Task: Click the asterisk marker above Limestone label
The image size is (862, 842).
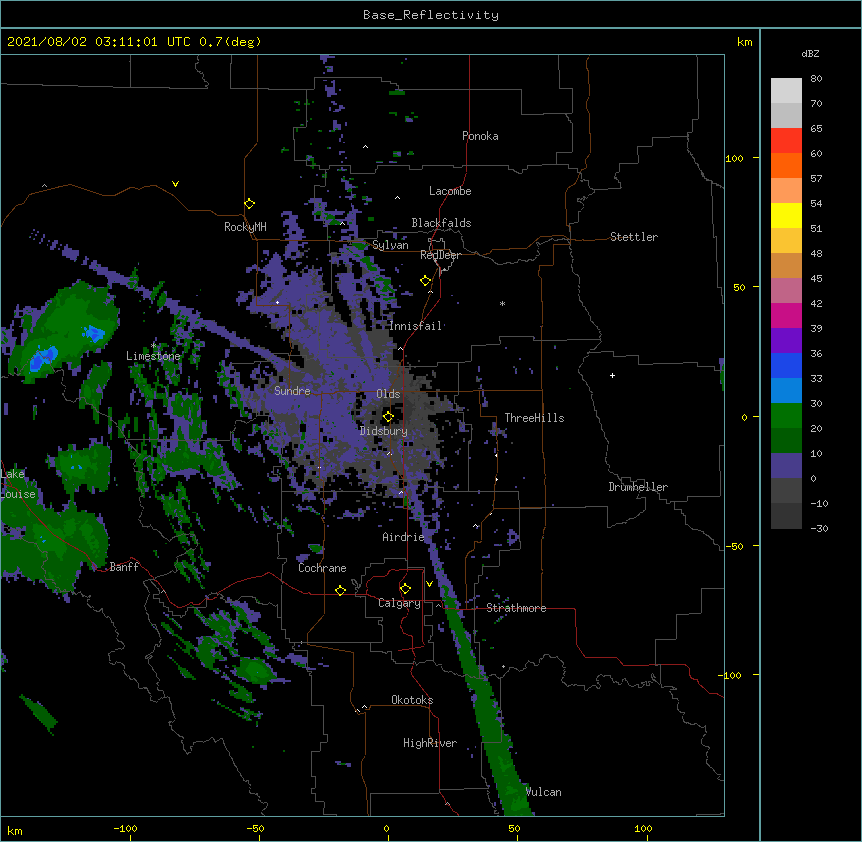Action: [x=154, y=345]
